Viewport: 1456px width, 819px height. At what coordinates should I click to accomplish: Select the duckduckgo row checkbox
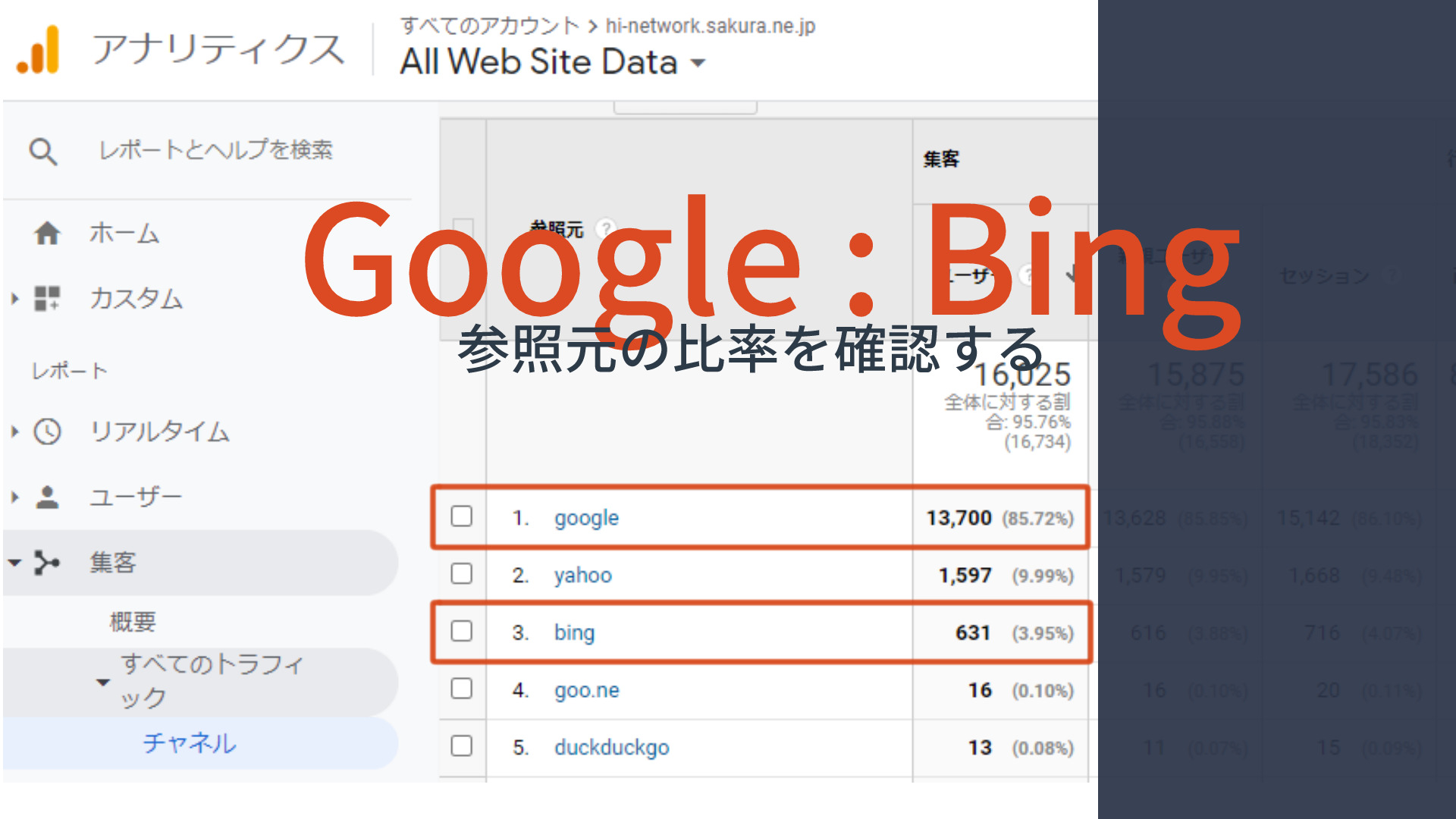coord(461,745)
